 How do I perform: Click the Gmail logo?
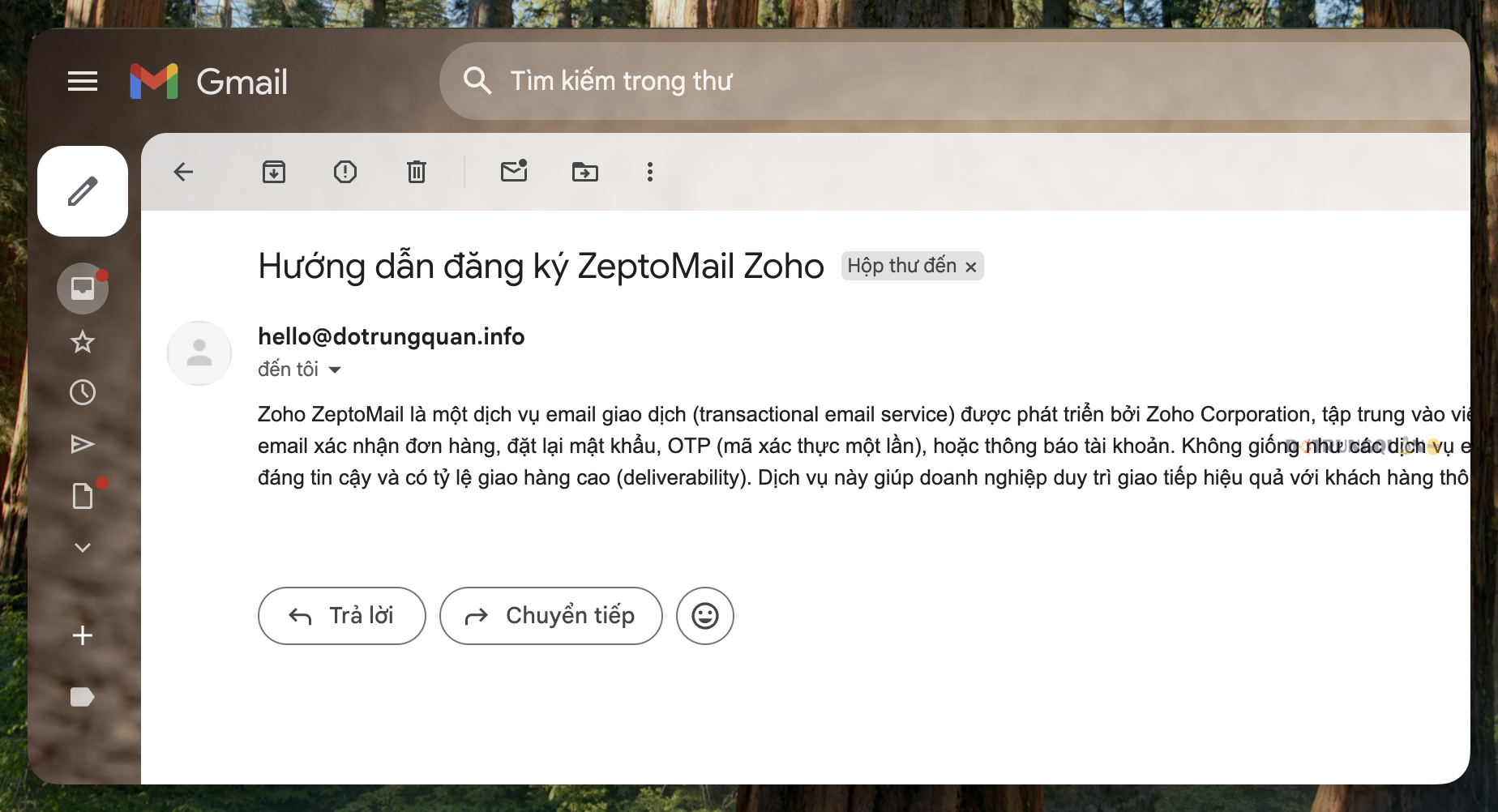(209, 81)
